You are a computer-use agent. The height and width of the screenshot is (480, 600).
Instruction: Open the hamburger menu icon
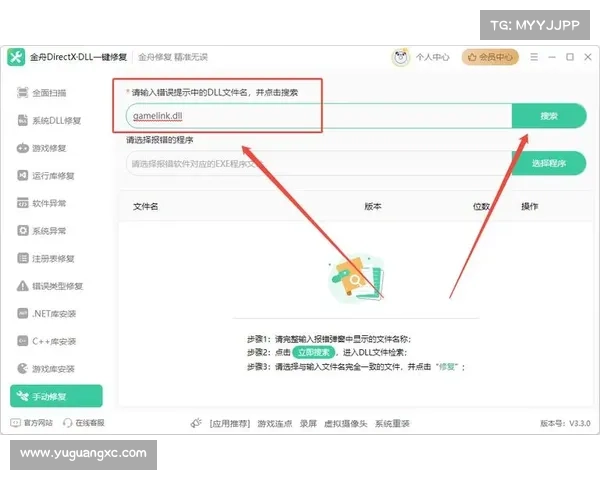point(534,57)
